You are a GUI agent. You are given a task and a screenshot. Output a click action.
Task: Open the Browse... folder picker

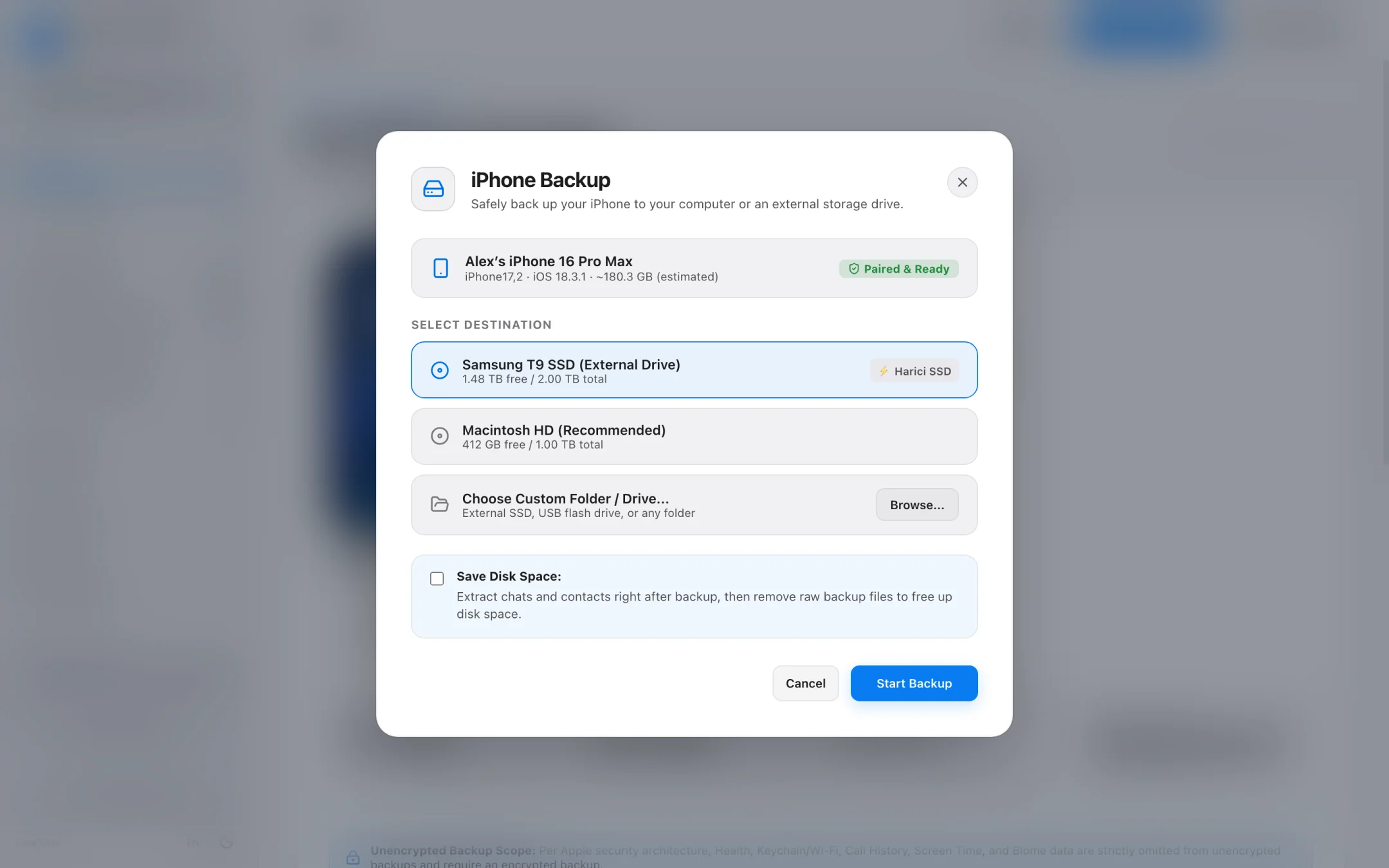tap(917, 505)
